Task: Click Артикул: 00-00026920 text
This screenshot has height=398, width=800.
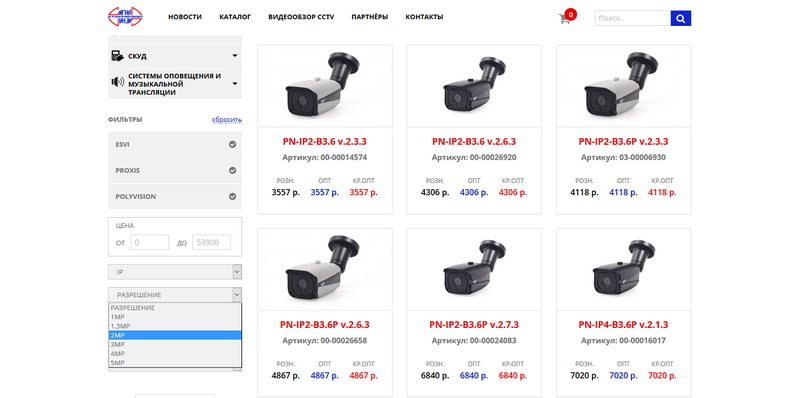Action: 474,158
